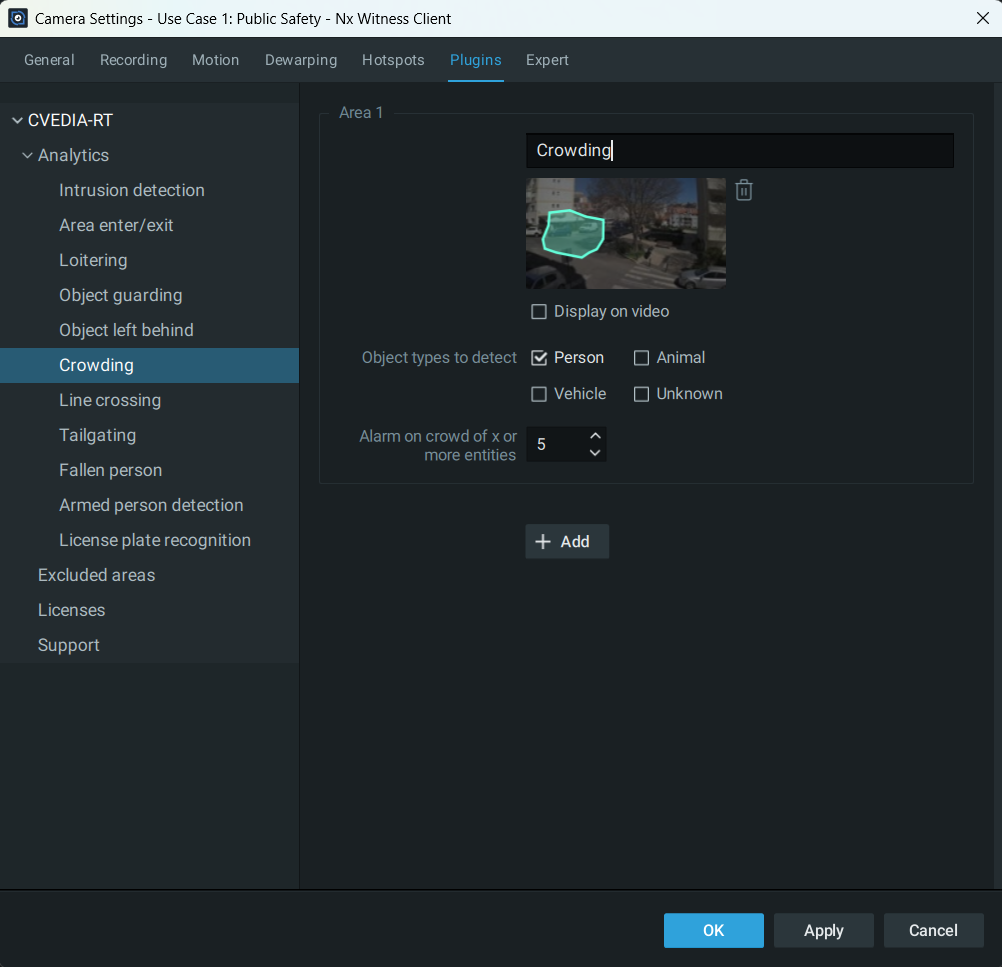Viewport: 1002px width, 967px height.
Task: Decrease crowd entity count with down arrow
Action: [595, 453]
